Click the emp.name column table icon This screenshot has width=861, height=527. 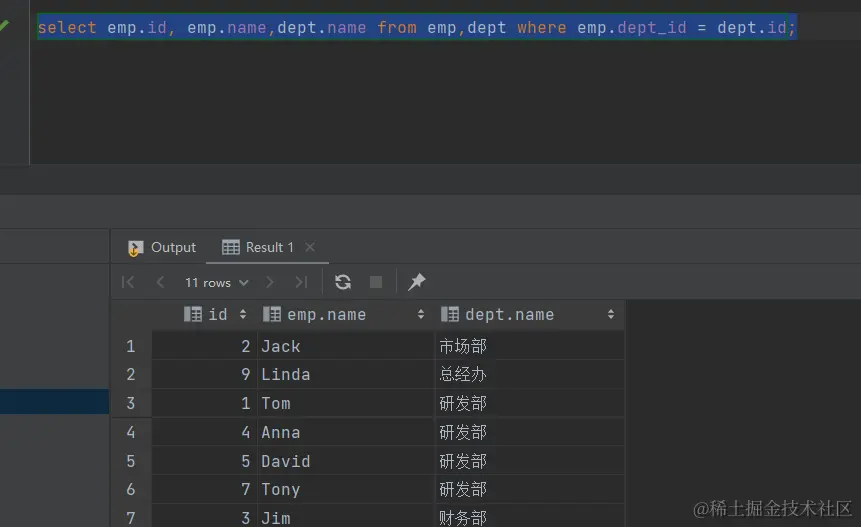point(272,315)
